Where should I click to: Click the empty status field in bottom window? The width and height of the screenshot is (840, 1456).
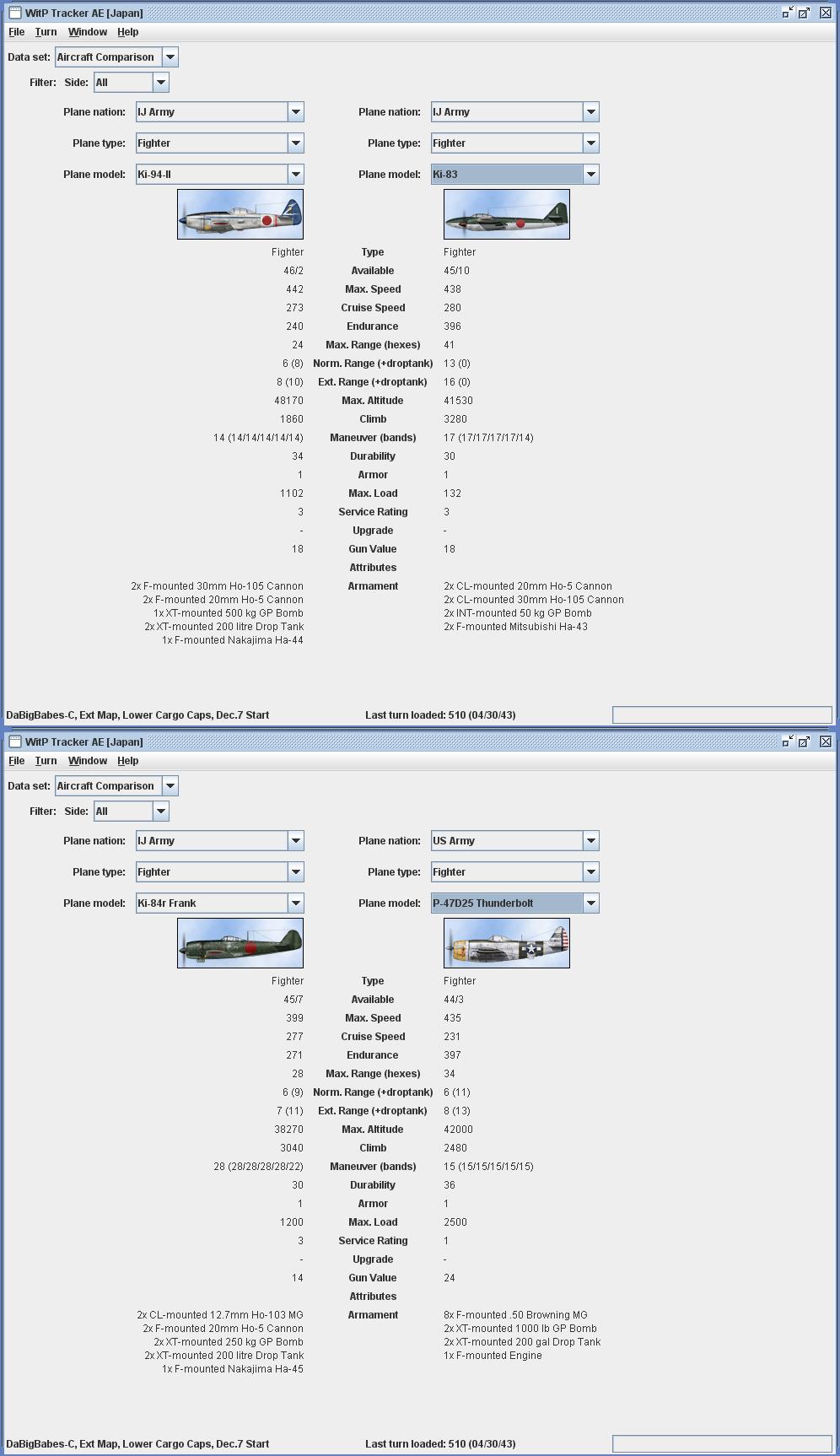(x=722, y=1443)
